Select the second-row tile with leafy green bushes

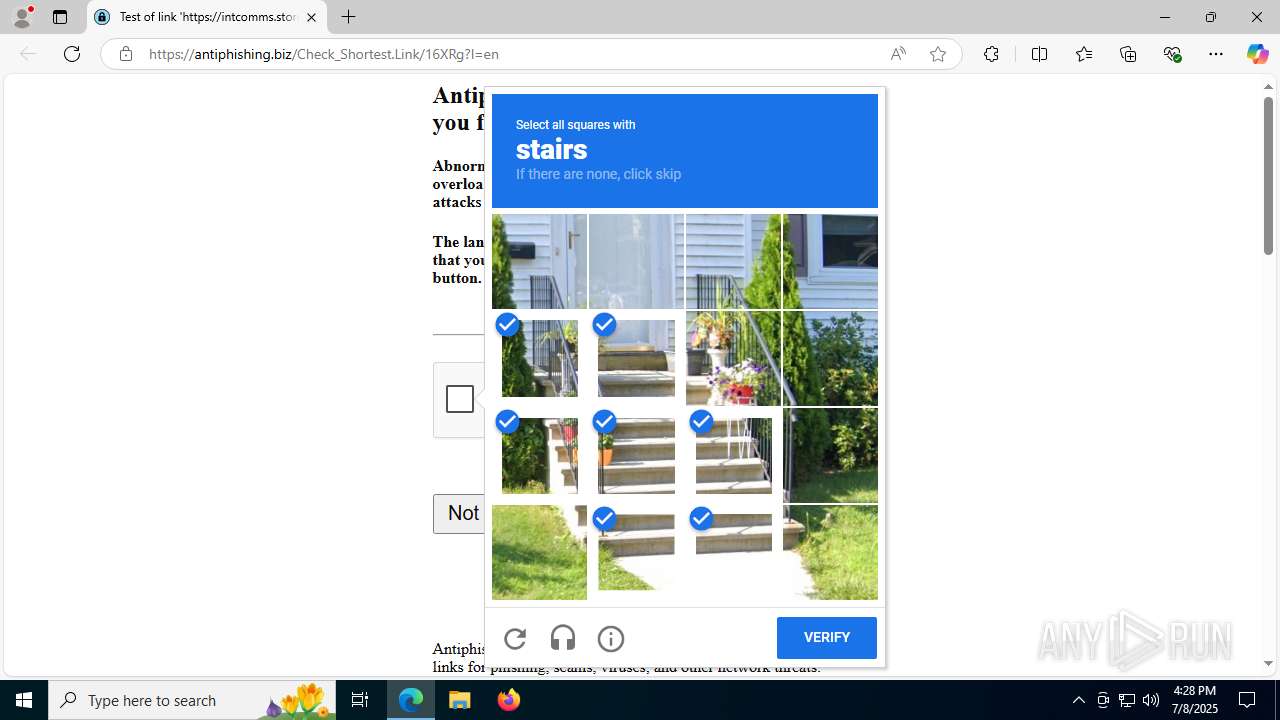(x=830, y=358)
